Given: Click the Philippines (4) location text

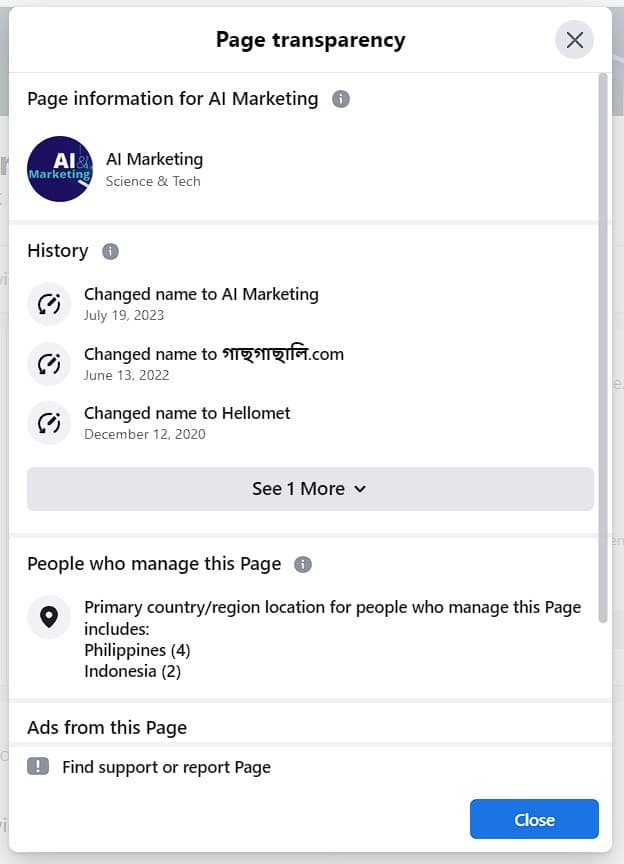Looking at the screenshot, I should pos(137,650).
